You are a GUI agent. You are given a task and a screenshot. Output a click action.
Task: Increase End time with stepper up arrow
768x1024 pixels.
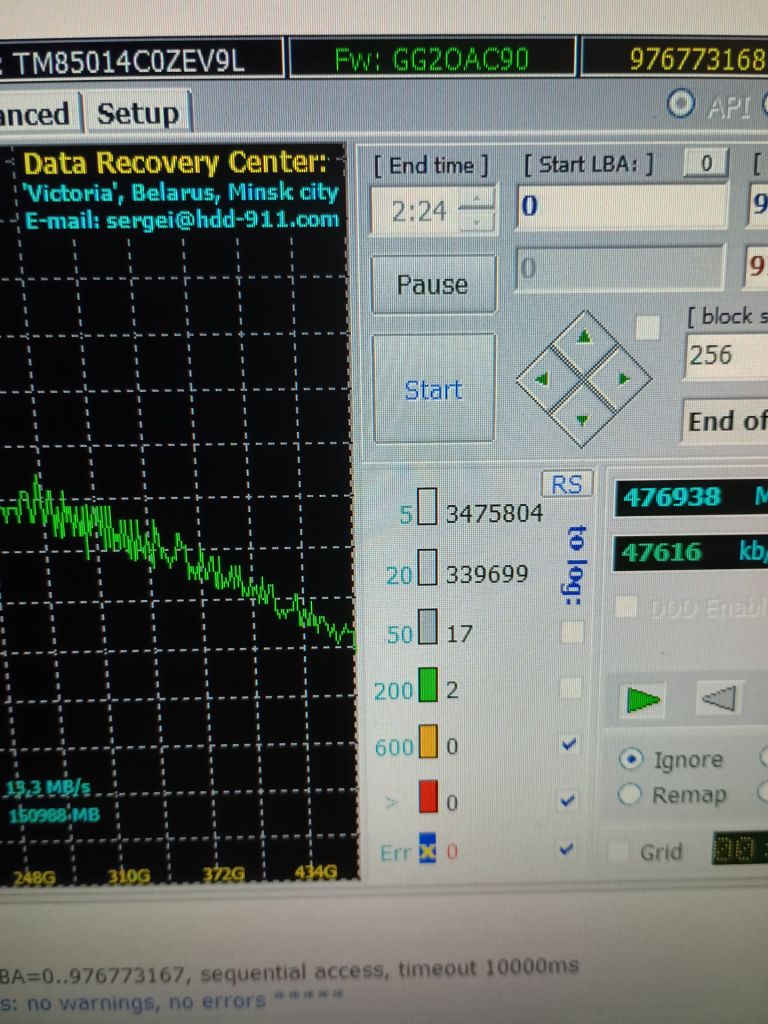click(x=477, y=198)
